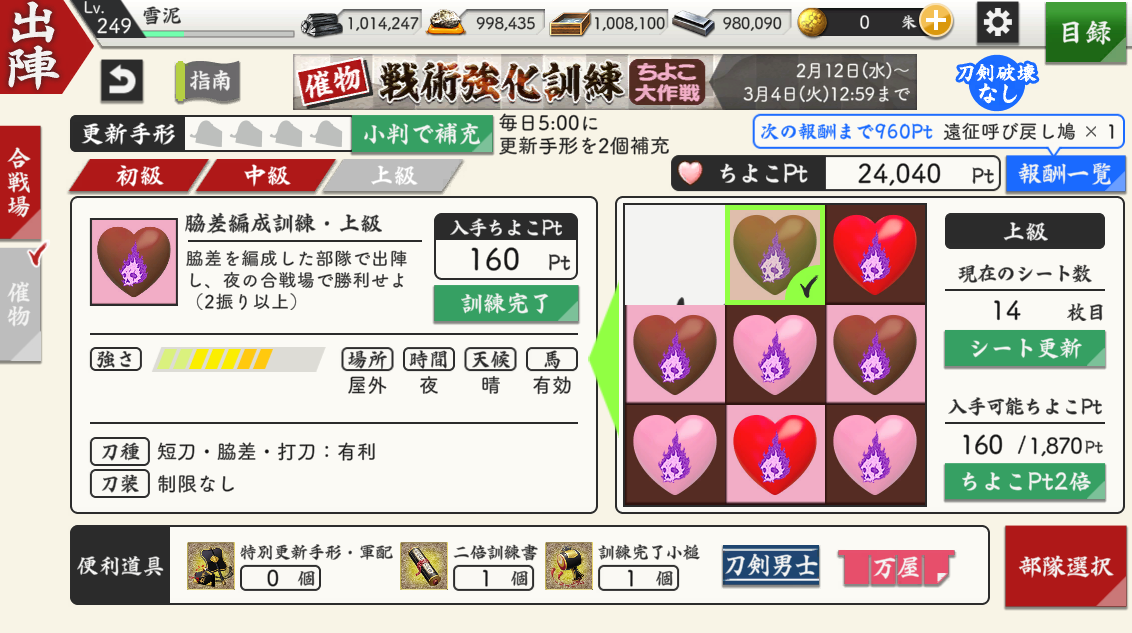
Task: Click the 部隊選択 red button
Action: [x=1066, y=567]
